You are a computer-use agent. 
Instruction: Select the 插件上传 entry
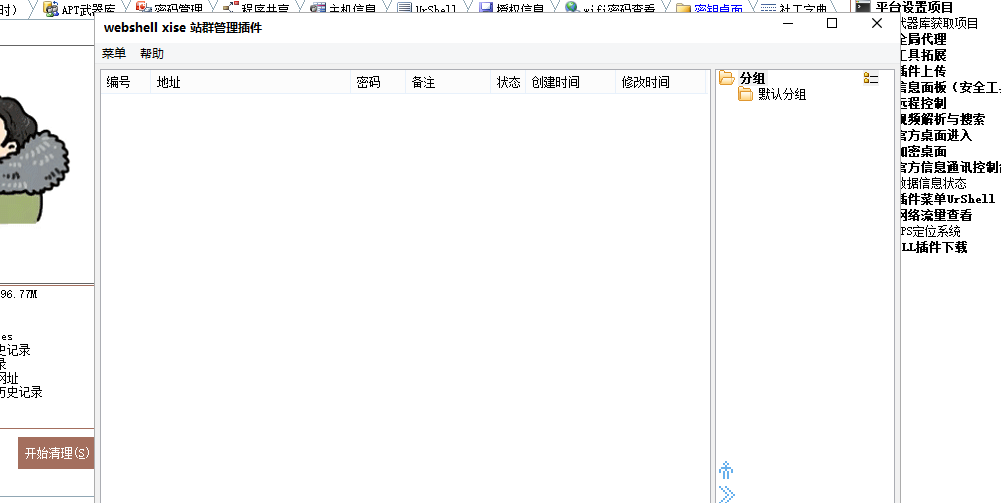(922, 71)
